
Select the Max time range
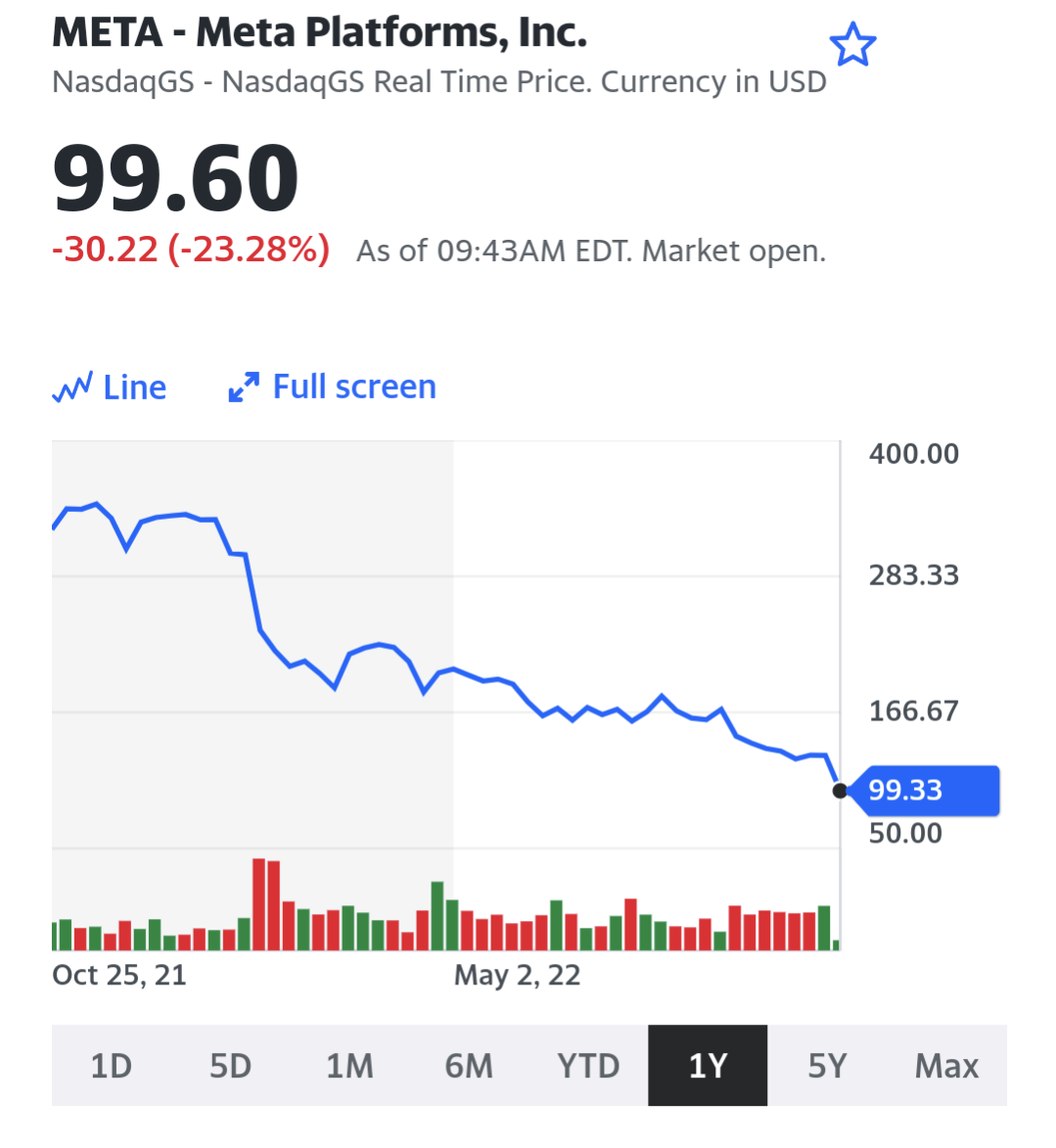[x=946, y=1065]
